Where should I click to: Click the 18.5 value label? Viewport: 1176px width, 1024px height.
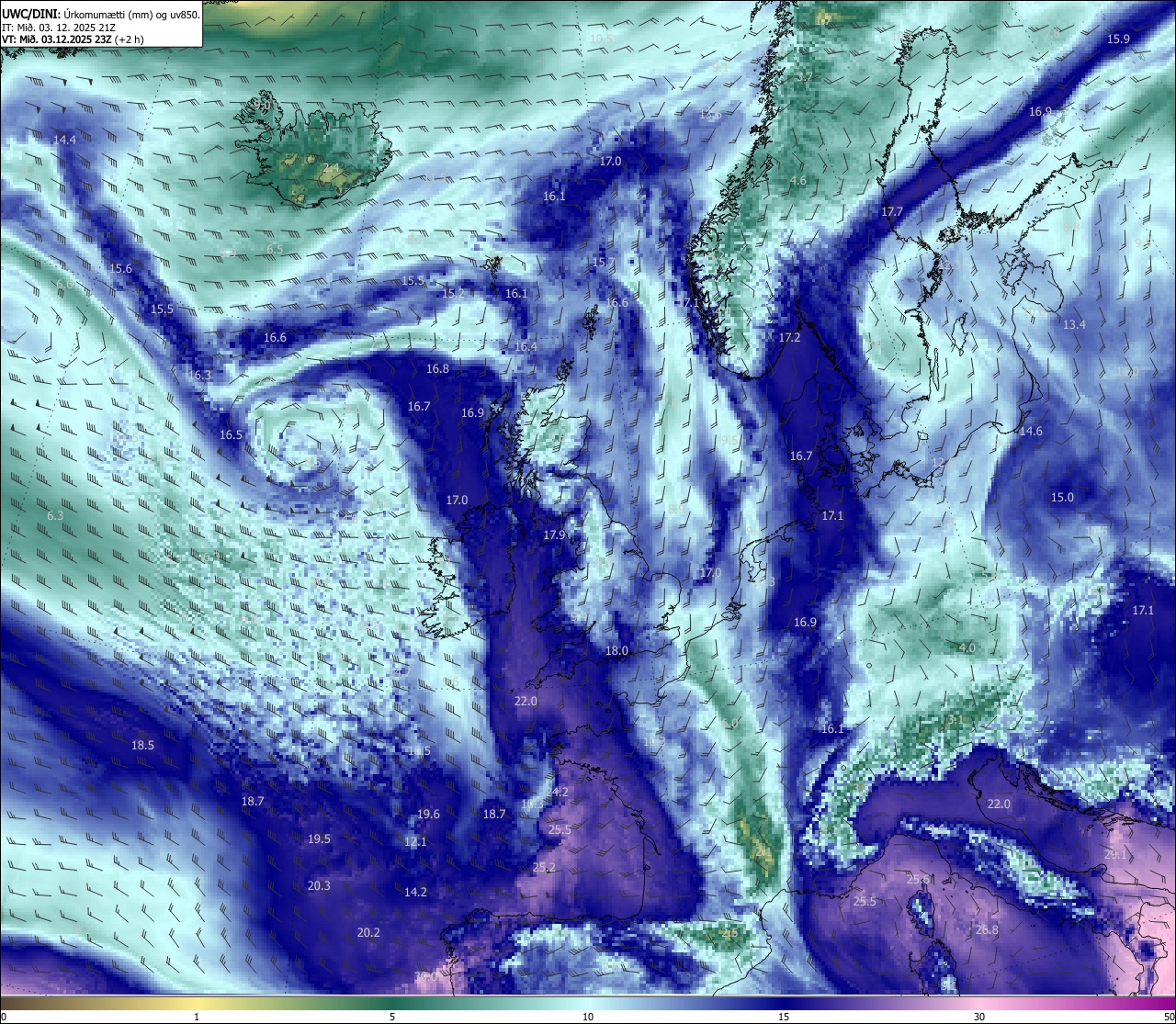pos(142,746)
